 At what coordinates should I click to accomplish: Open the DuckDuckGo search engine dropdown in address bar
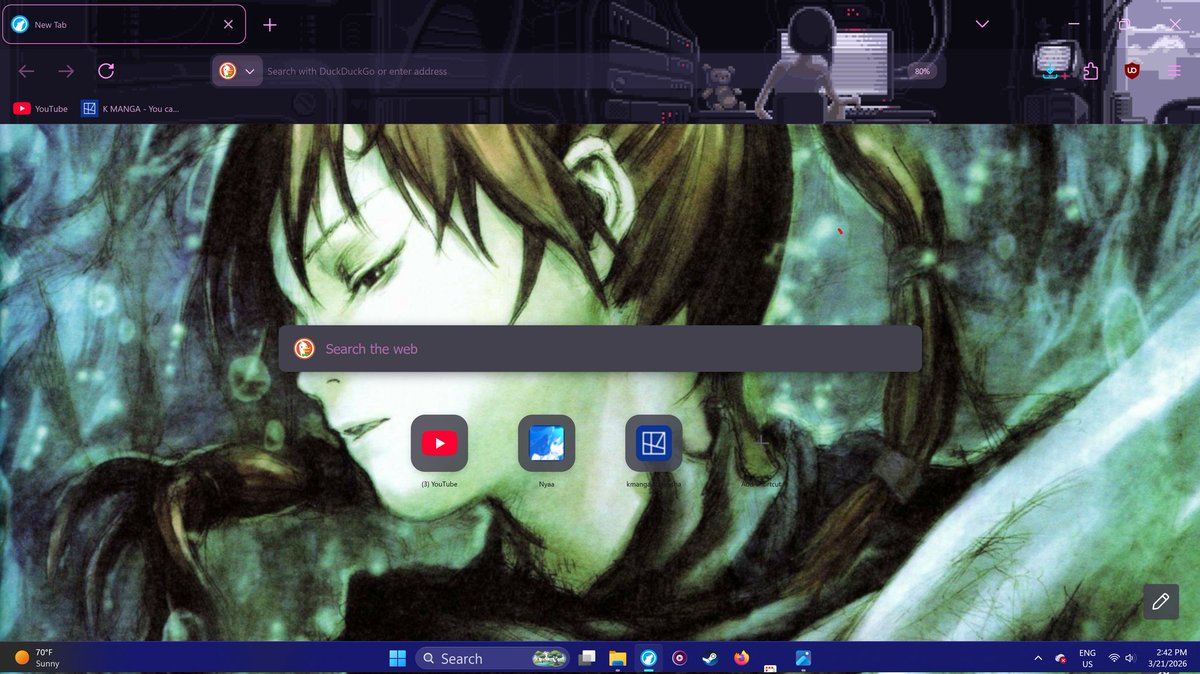click(x=238, y=71)
